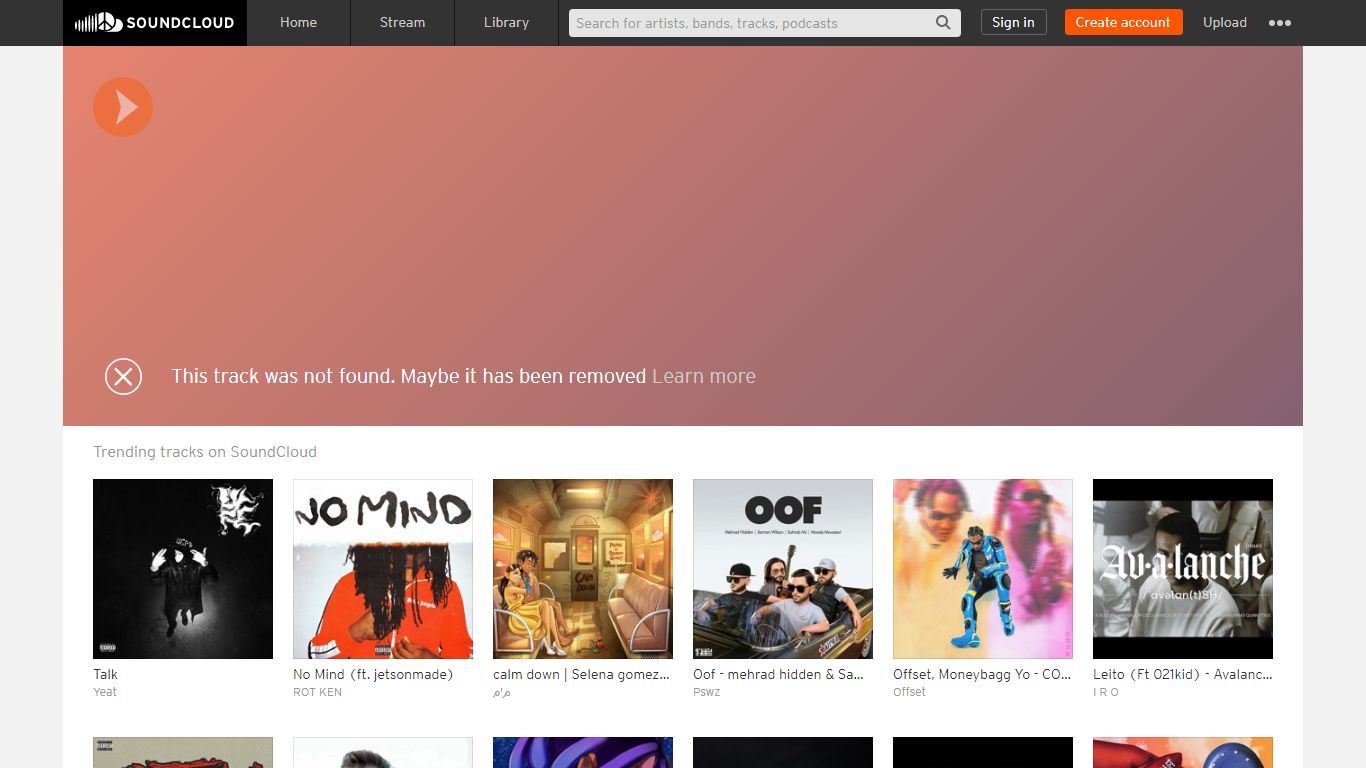This screenshot has height=768, width=1366.
Task: Open the ROT KEN artist link
Action: click(x=317, y=692)
